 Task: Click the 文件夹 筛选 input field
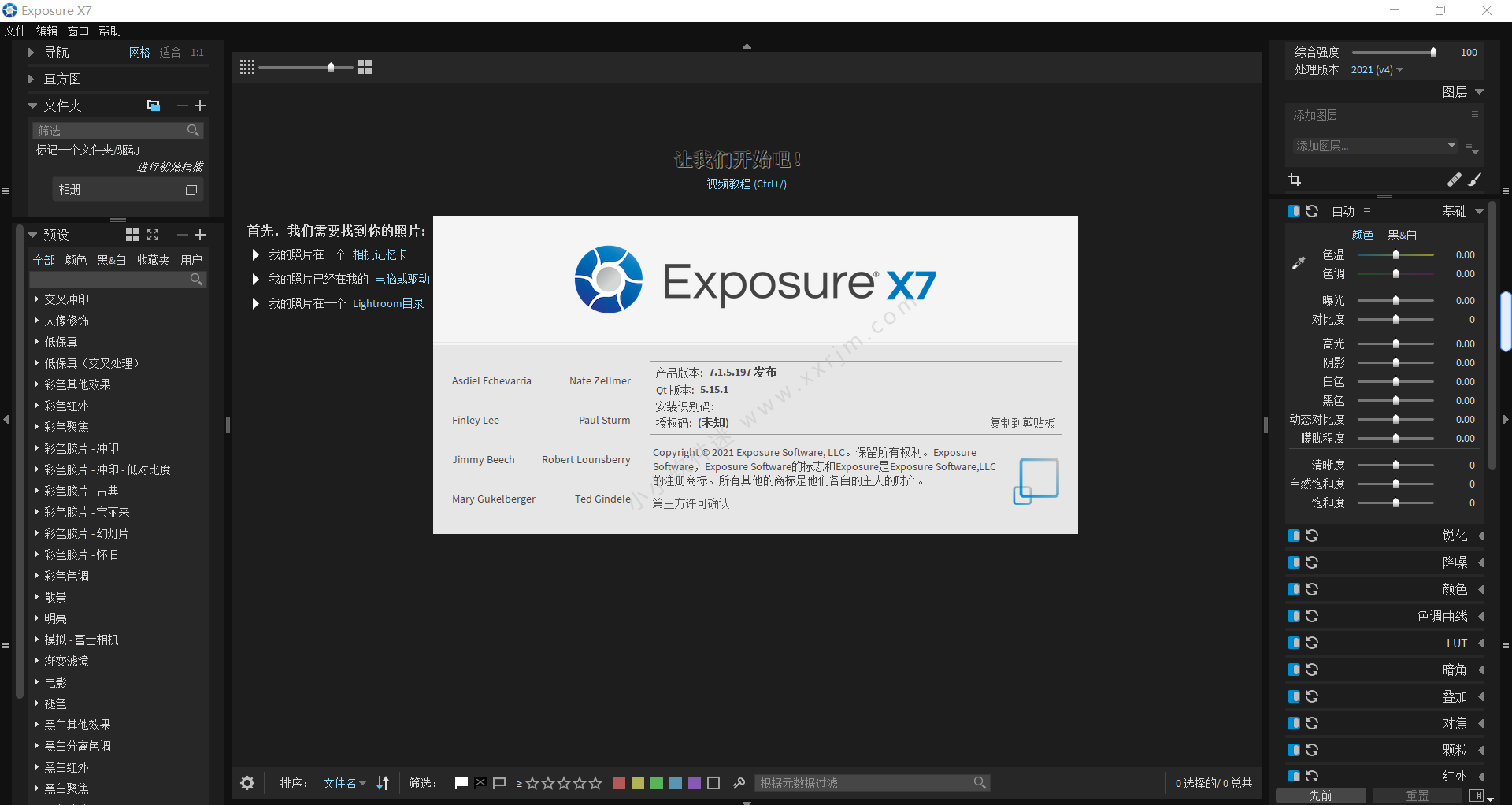[118, 130]
